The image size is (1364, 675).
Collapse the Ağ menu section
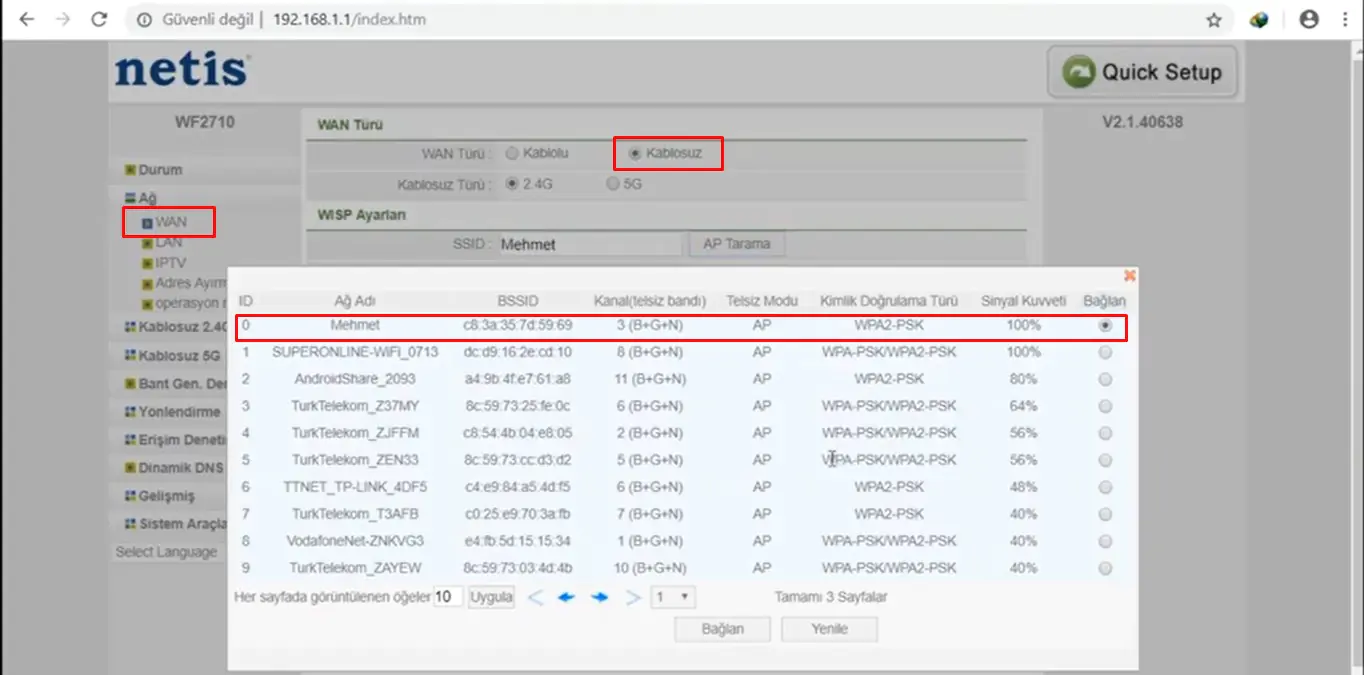pos(146,198)
